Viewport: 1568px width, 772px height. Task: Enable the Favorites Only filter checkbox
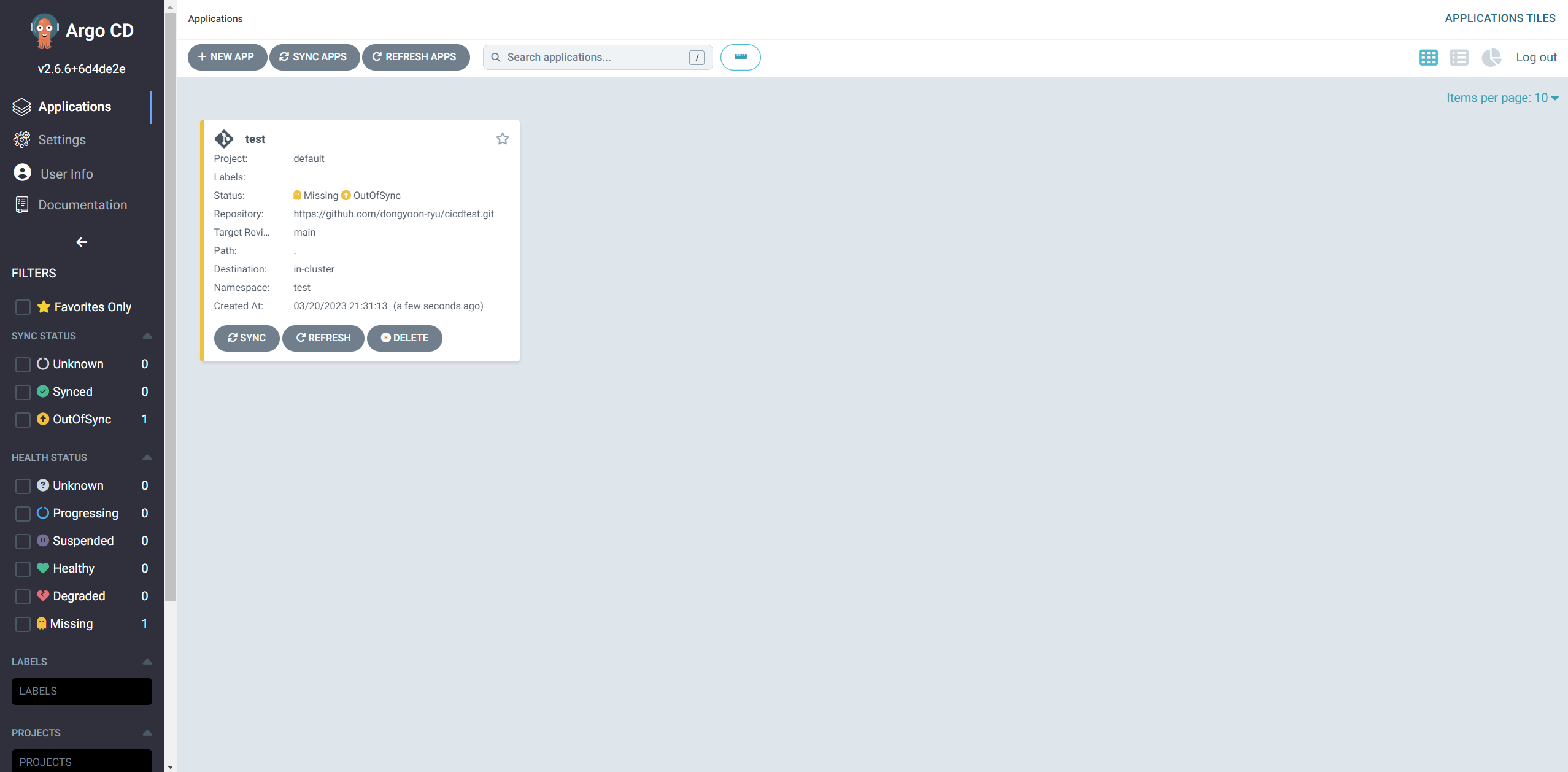(23, 307)
